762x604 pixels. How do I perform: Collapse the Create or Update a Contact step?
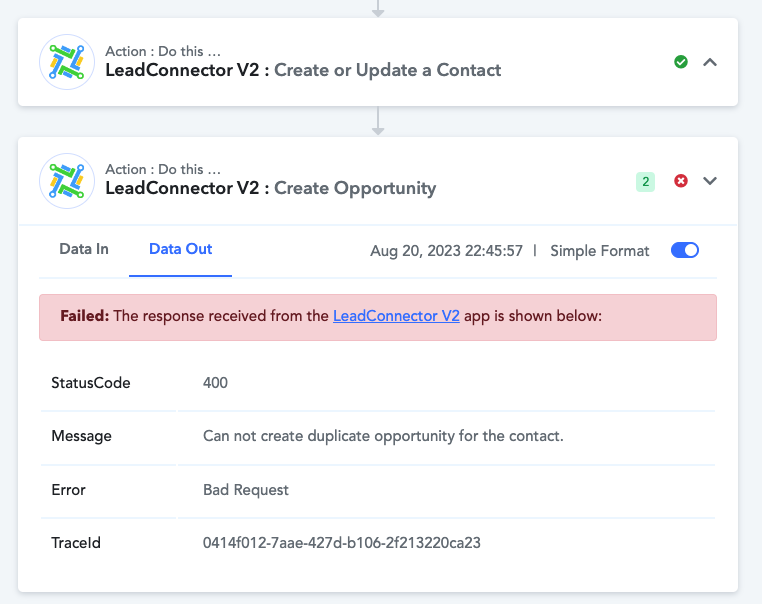tap(710, 62)
